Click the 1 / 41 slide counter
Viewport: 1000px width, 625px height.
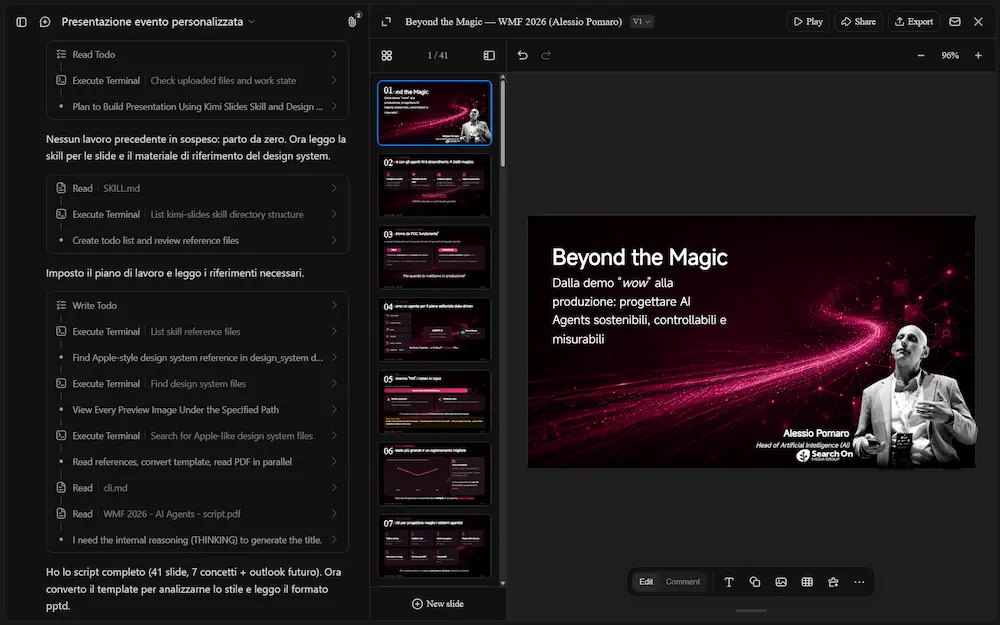[438, 55]
